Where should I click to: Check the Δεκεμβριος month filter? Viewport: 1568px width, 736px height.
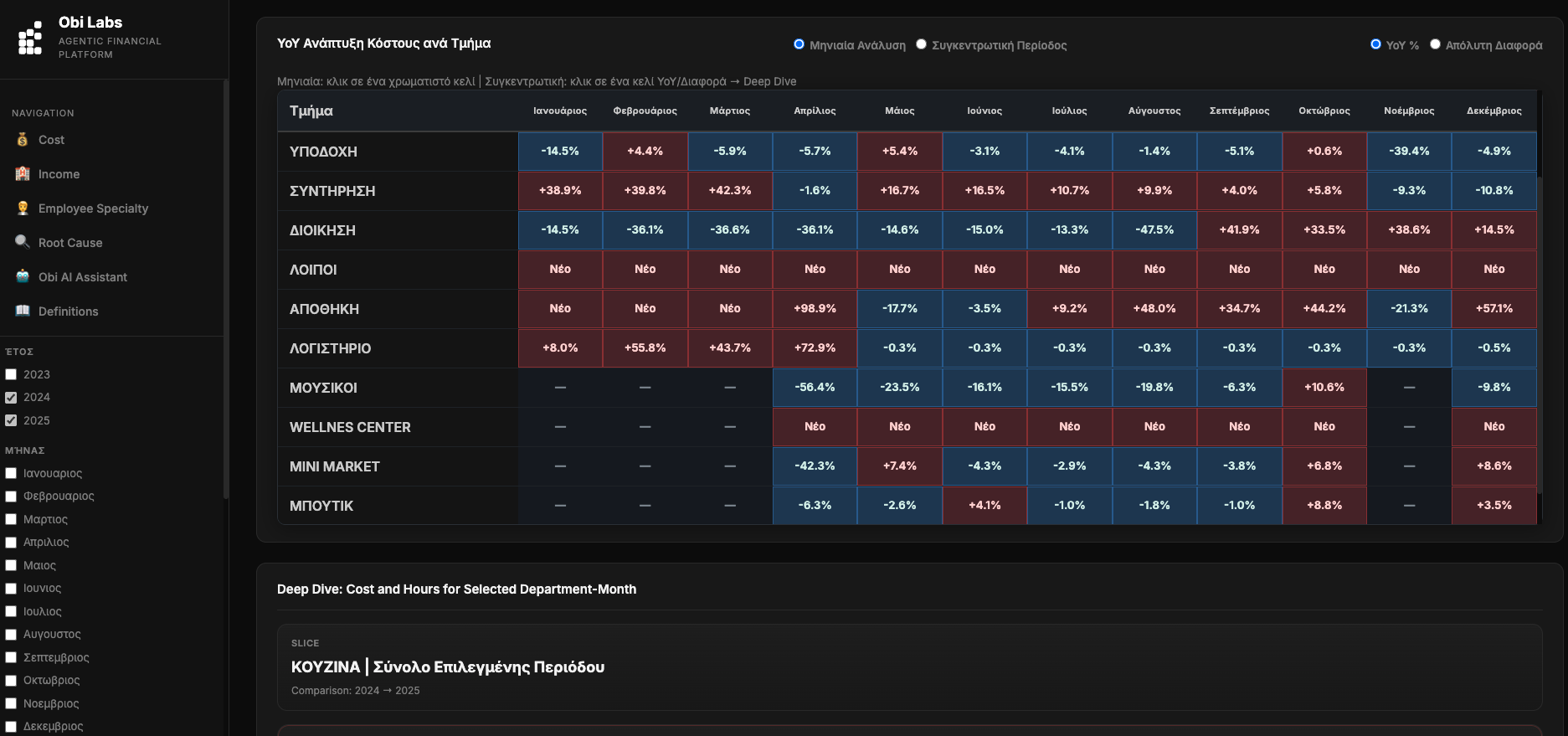(x=11, y=727)
